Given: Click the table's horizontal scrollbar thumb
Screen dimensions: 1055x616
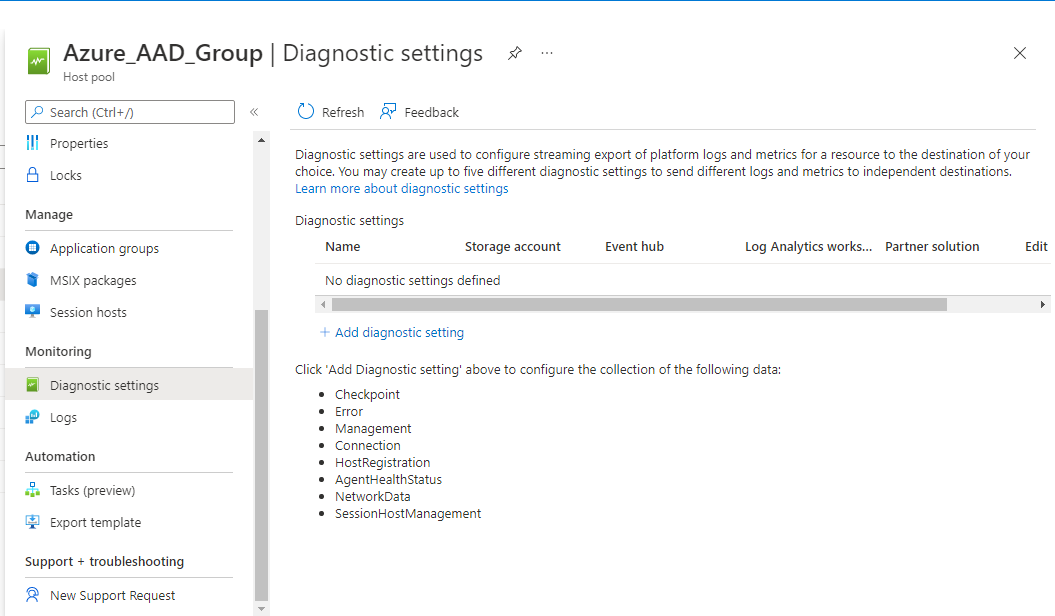Looking at the screenshot, I should tap(639, 305).
